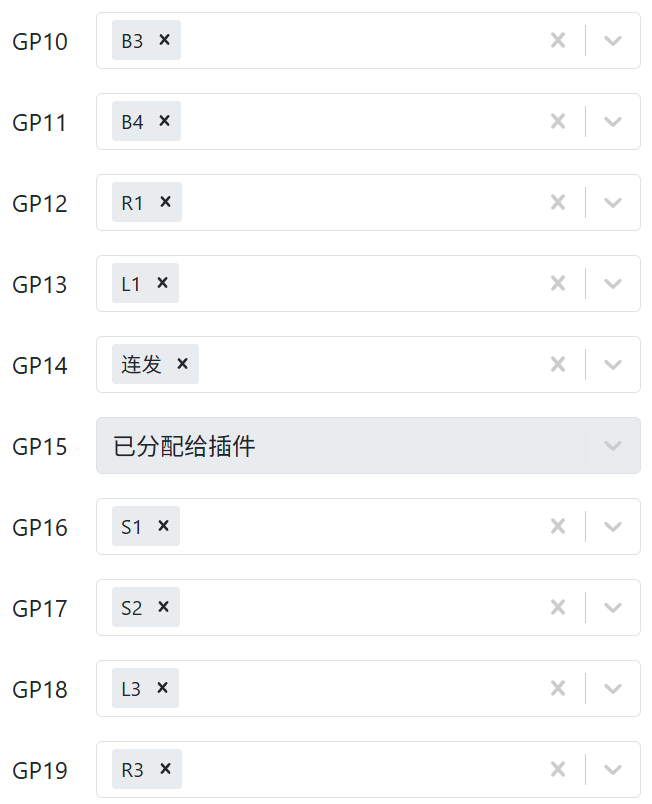Open the GP16 dropdown chevron
The width and height of the screenshot is (652, 804).
tap(613, 526)
